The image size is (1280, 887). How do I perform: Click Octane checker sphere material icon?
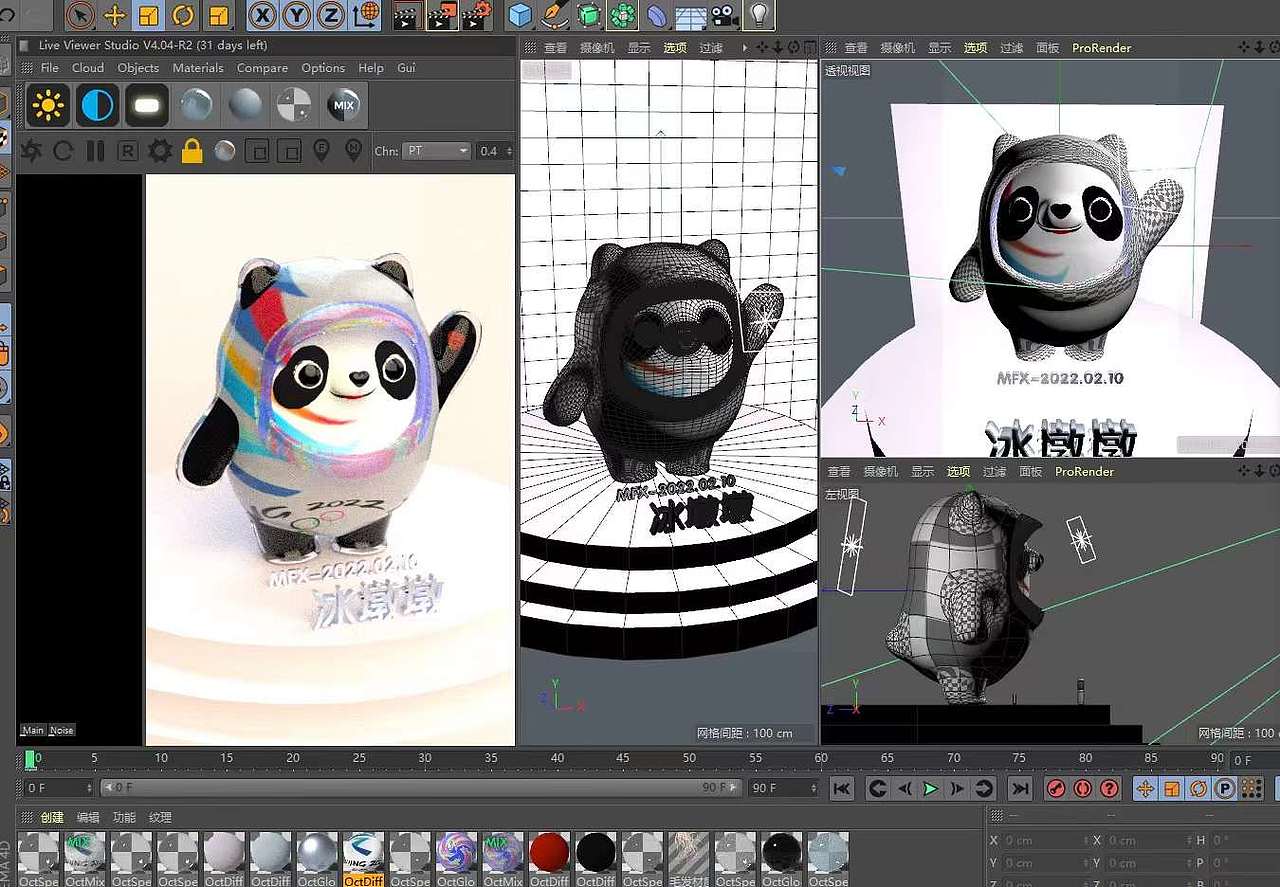point(294,105)
